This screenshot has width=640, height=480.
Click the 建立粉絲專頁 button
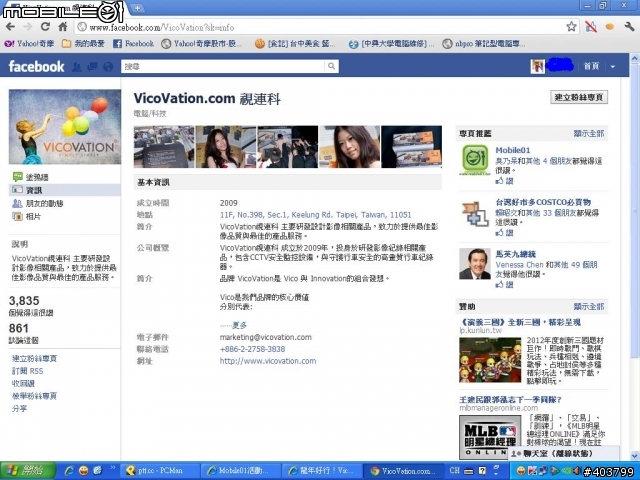coord(579,97)
